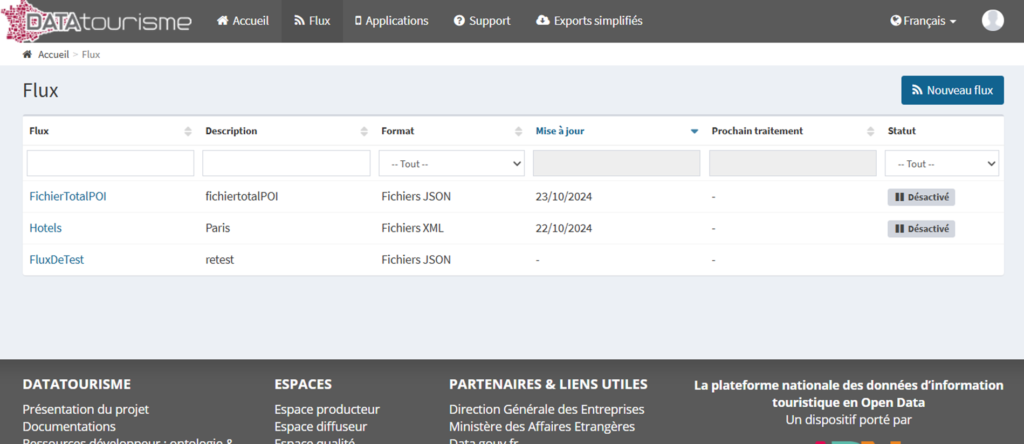Toggle Désactivé status of Hotels flux

921,229
